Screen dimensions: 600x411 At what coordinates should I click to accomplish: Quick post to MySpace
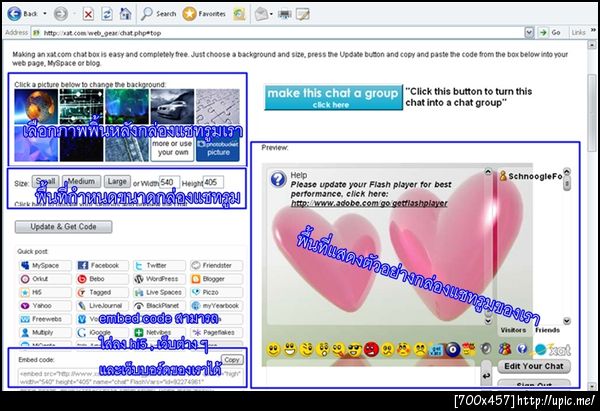tap(45, 265)
